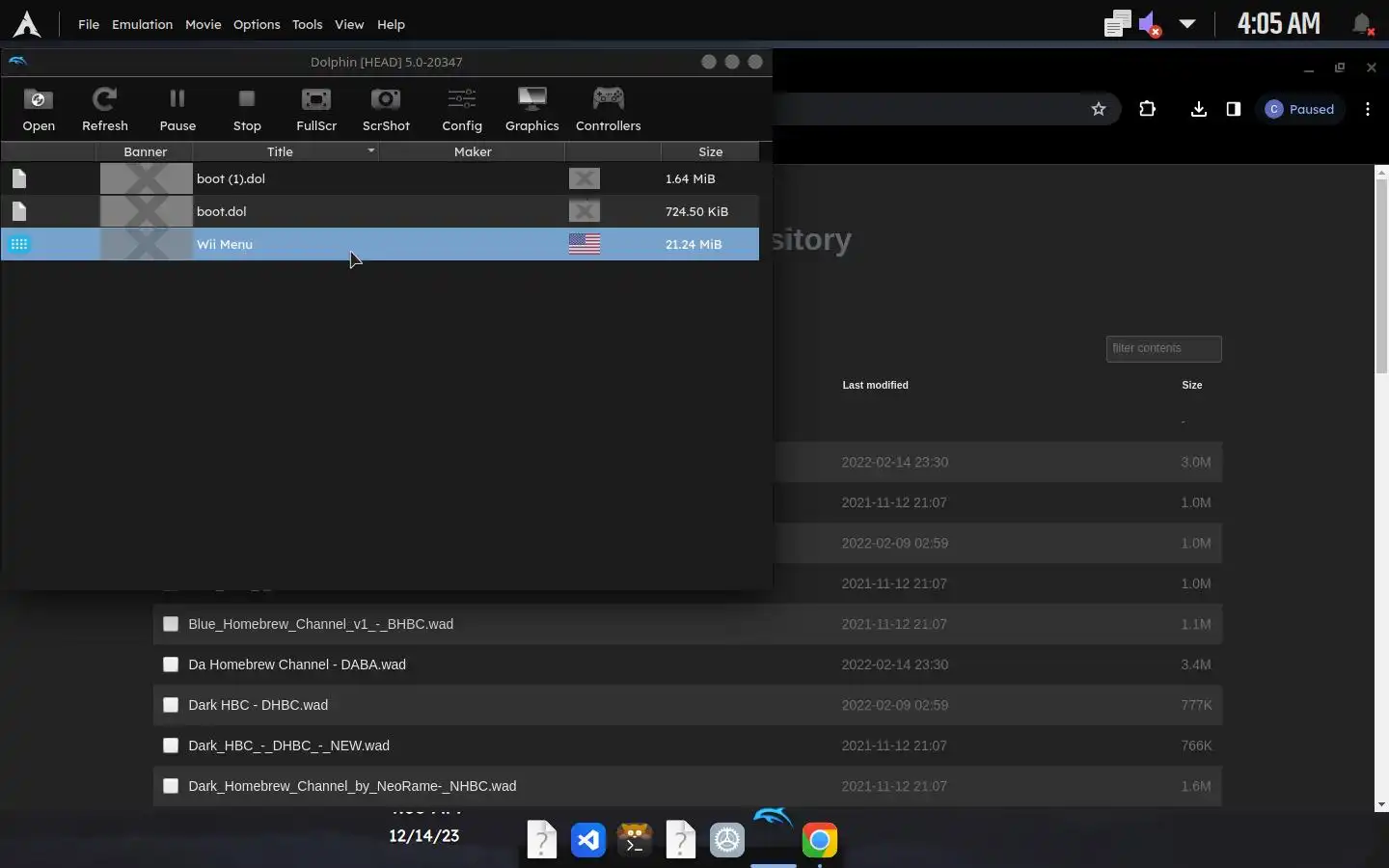Image resolution: width=1389 pixels, height=868 pixels.
Task: Open Config settings in Dolphin
Action: coord(462,109)
